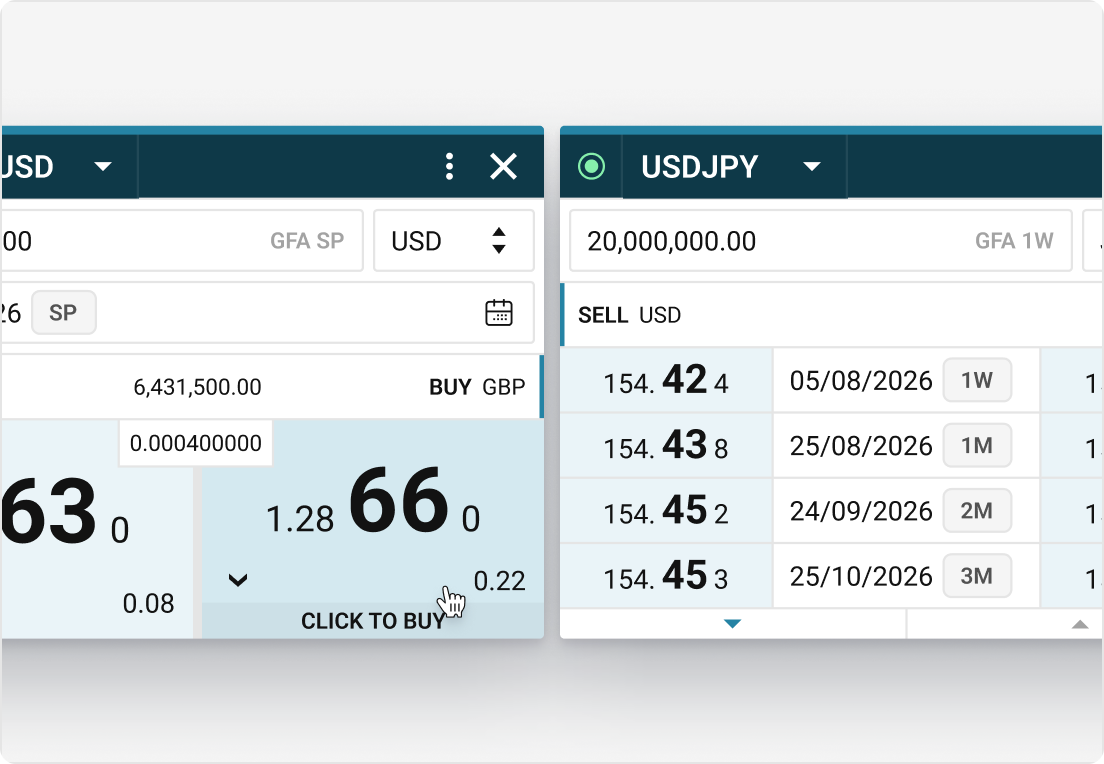
Task: Click the spread value 0.000400000
Action: (196, 443)
